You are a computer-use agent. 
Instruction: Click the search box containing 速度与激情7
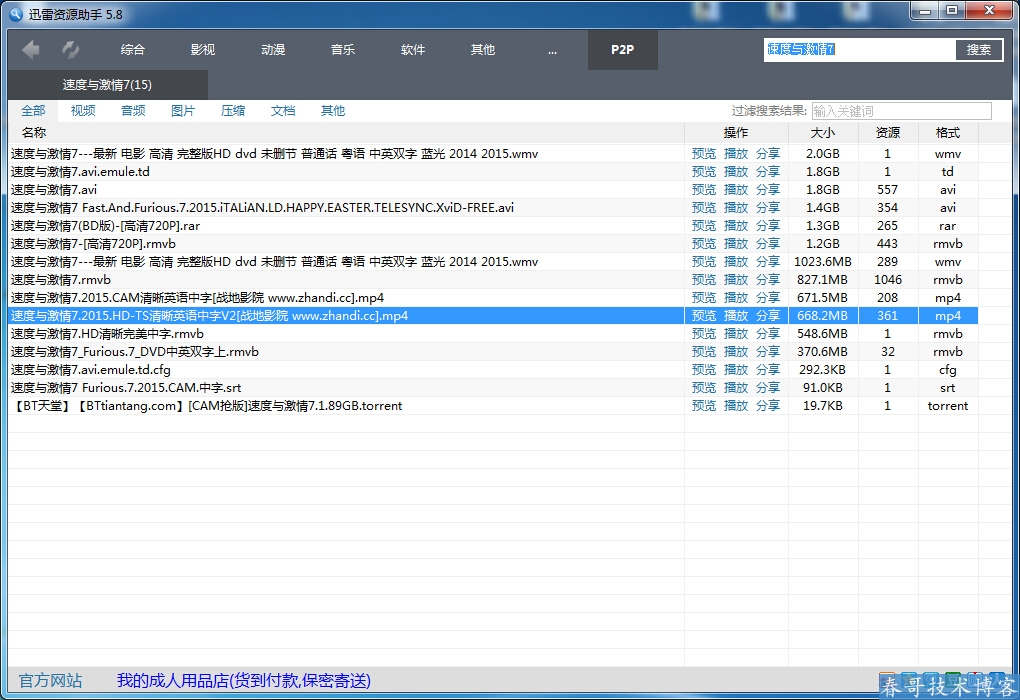coord(859,49)
